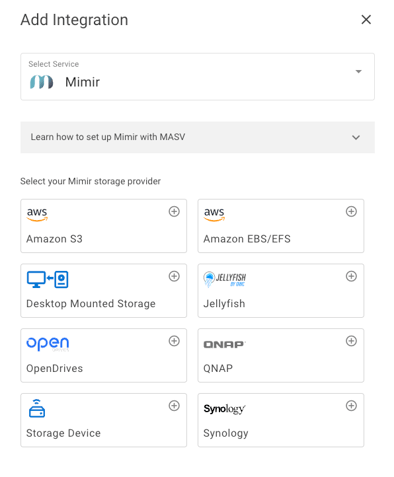The height and width of the screenshot is (477, 394).
Task: Add Synology using its plus icon
Action: click(351, 406)
